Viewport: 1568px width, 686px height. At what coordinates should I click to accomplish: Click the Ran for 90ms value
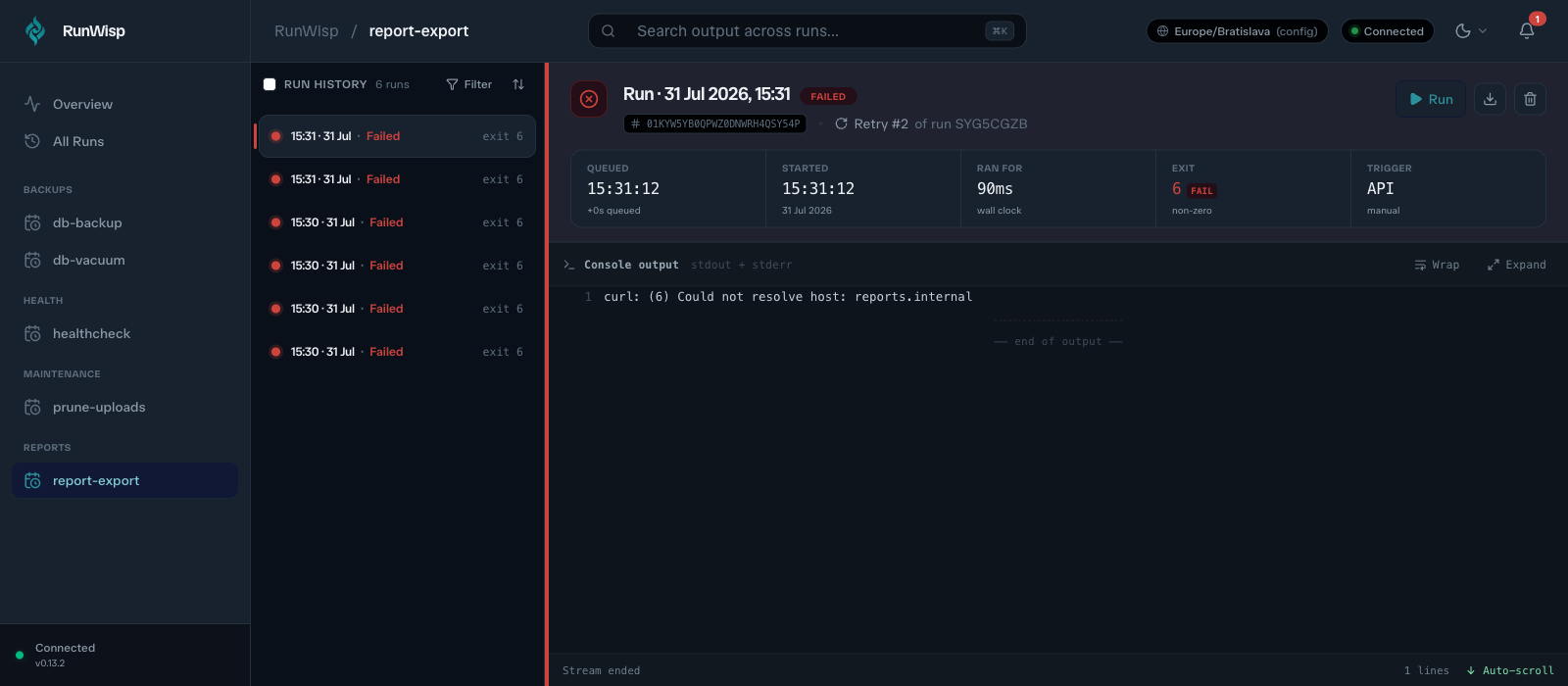(995, 188)
